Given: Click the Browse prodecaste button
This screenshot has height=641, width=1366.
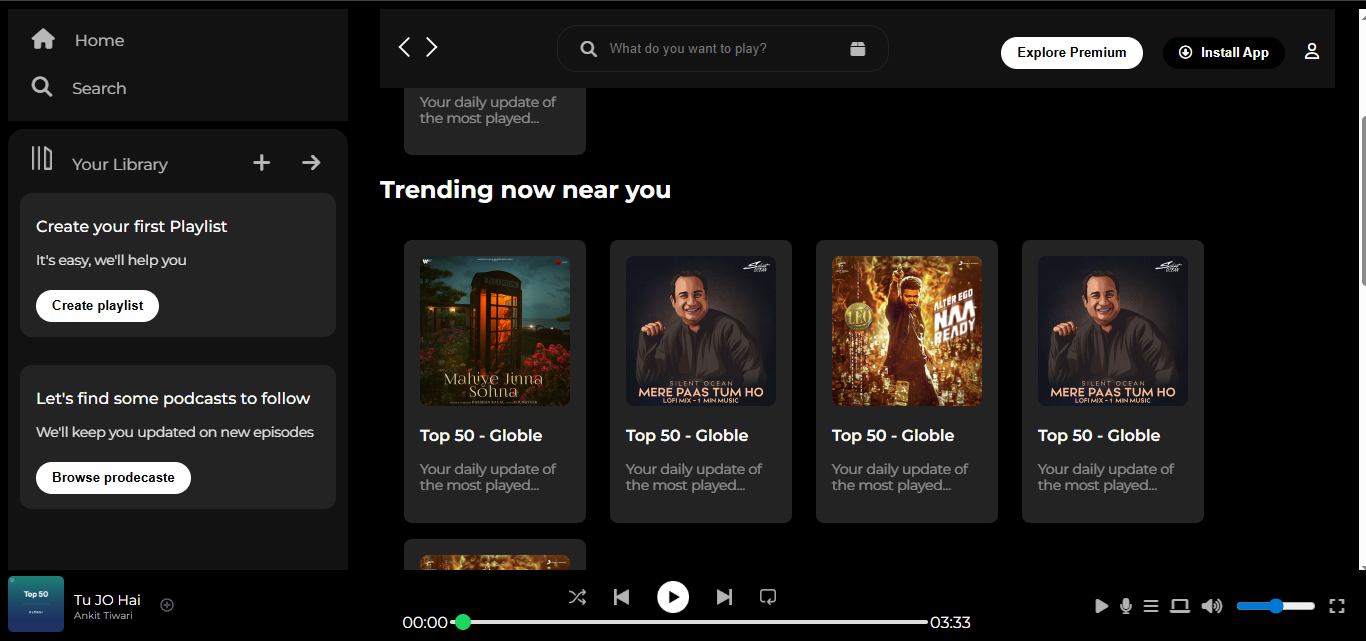Looking at the screenshot, I should tap(113, 478).
